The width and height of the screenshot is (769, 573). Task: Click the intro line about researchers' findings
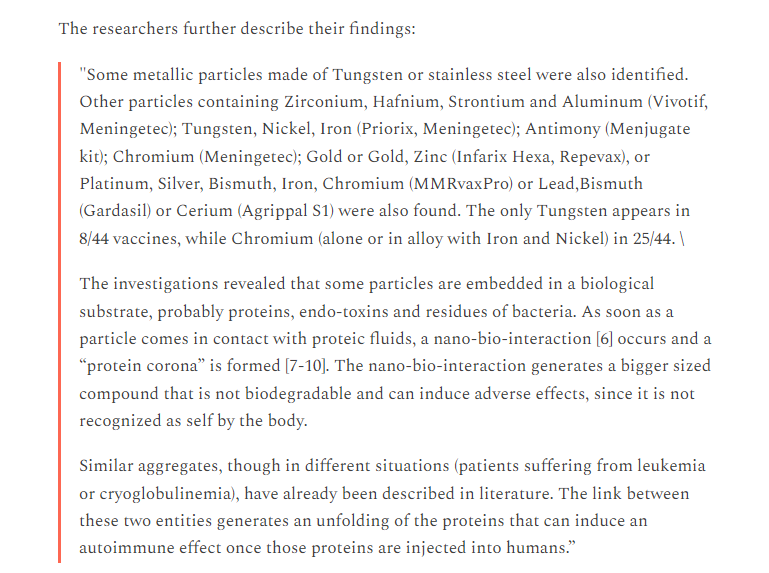237,28
